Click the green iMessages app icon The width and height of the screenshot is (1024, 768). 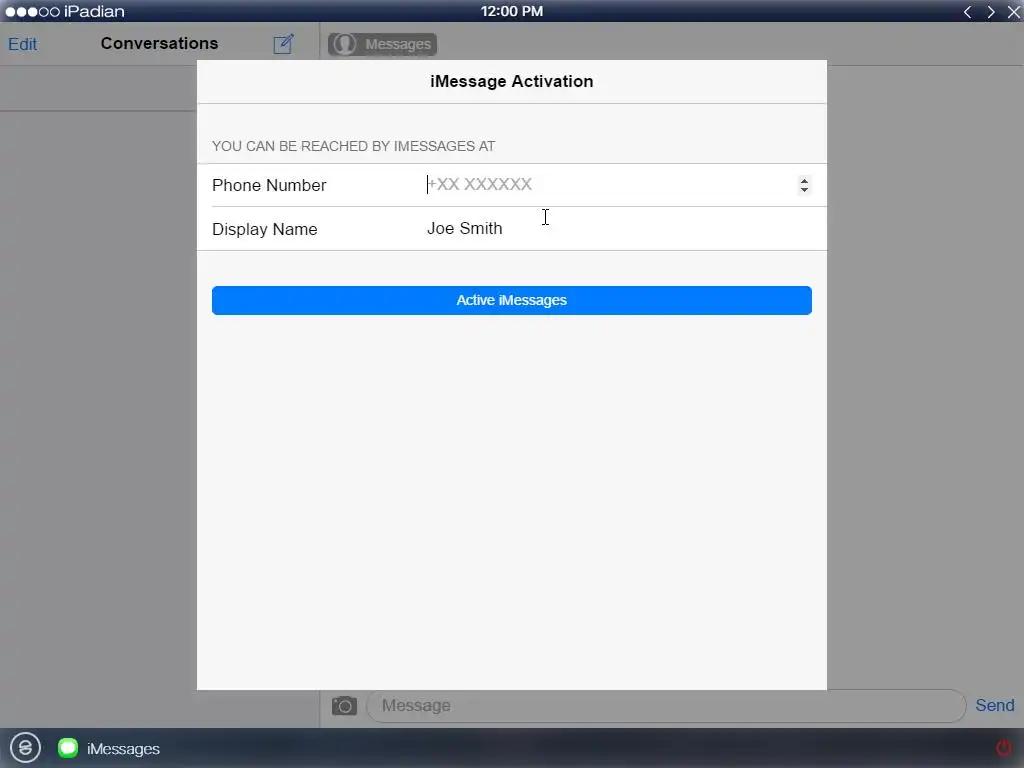tap(68, 748)
